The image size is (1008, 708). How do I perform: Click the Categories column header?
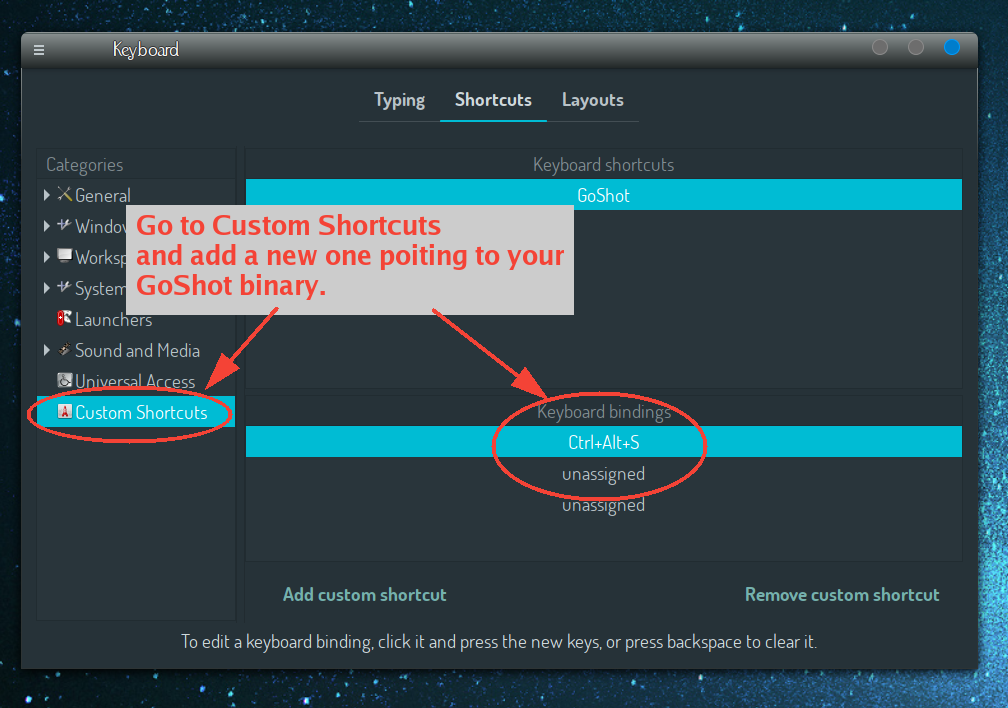[x=136, y=165]
